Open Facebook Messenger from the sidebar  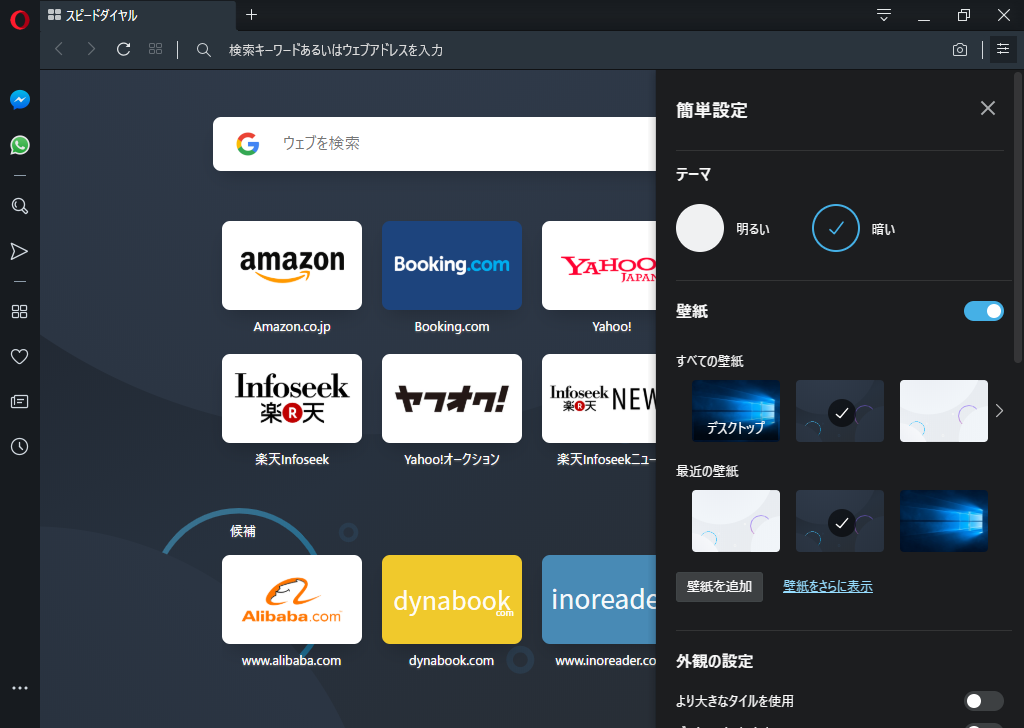(19, 99)
